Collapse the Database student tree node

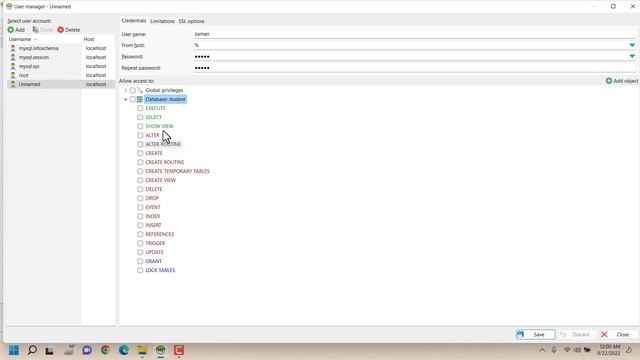(126, 99)
